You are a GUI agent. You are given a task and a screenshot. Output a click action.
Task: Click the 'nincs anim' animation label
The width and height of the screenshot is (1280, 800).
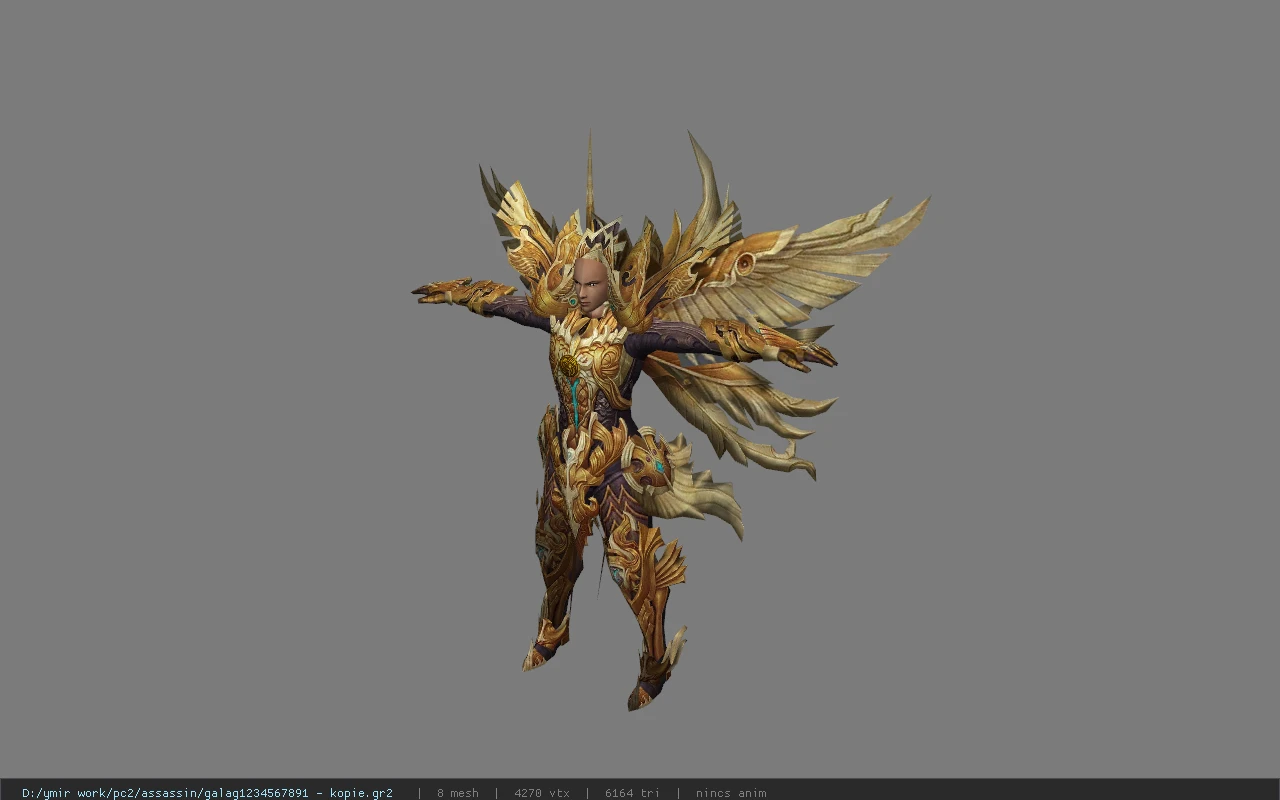(731, 793)
